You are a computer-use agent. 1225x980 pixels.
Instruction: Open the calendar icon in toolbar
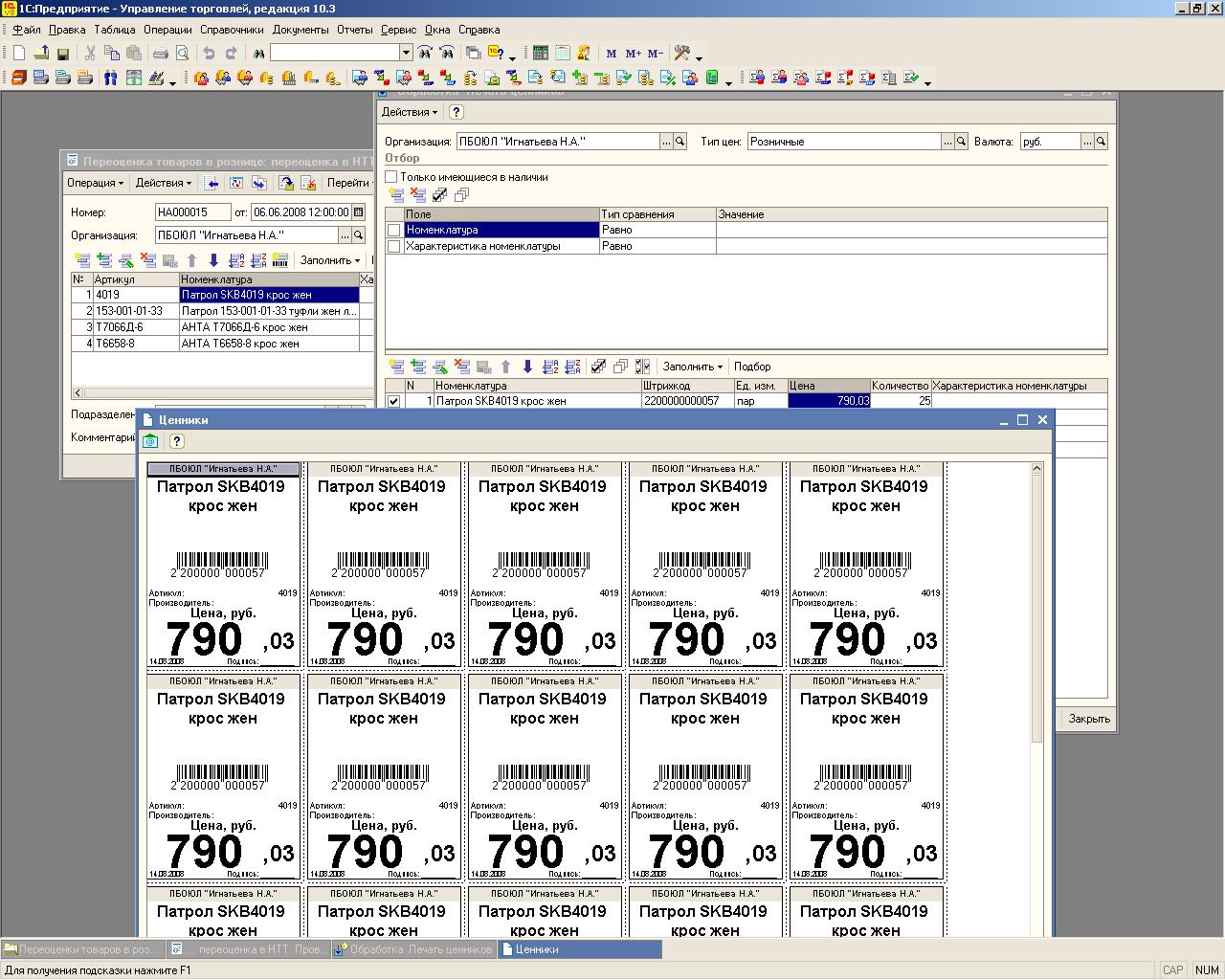click(562, 54)
